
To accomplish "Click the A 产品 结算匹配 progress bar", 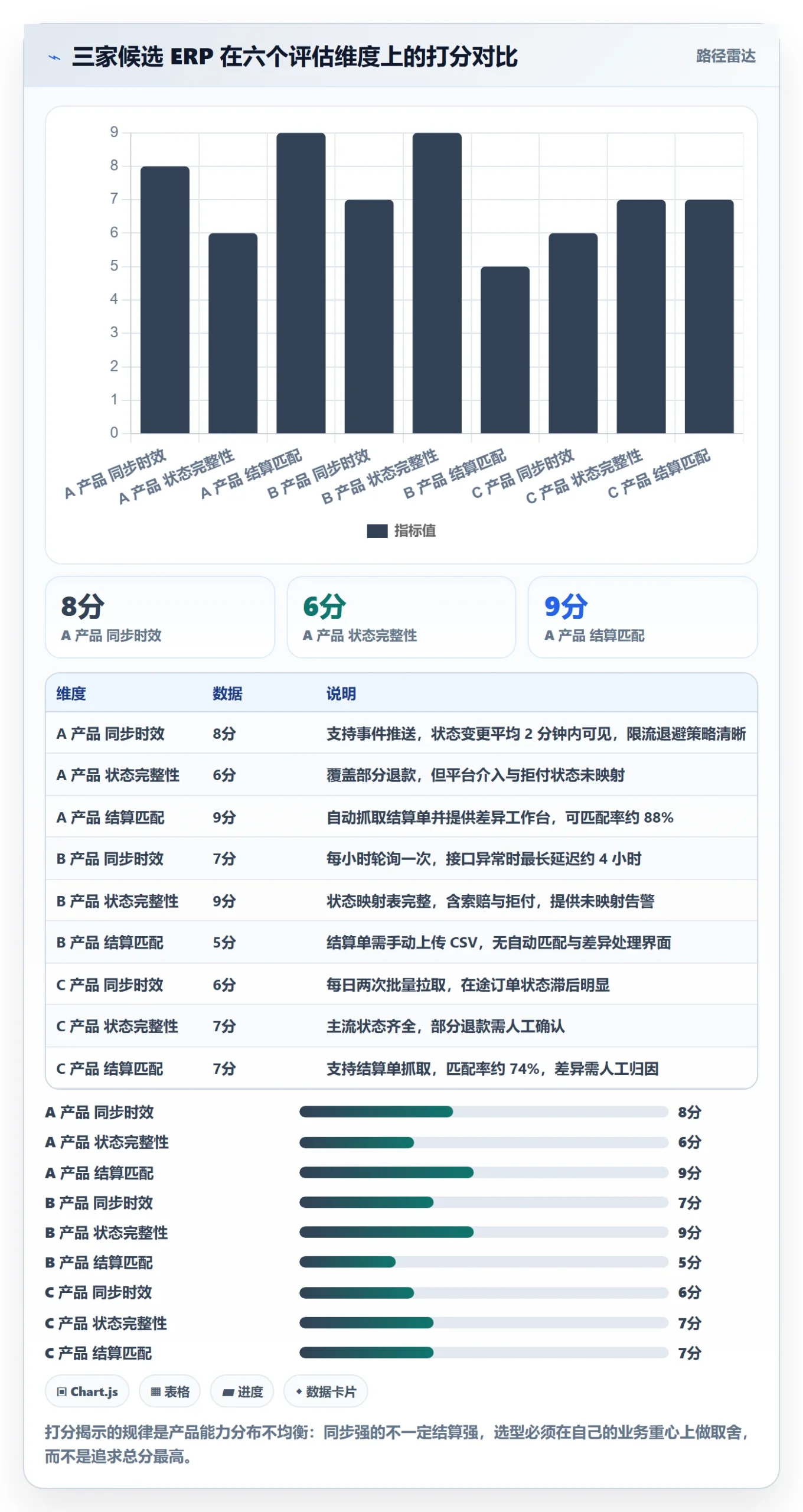I will click(484, 1172).
